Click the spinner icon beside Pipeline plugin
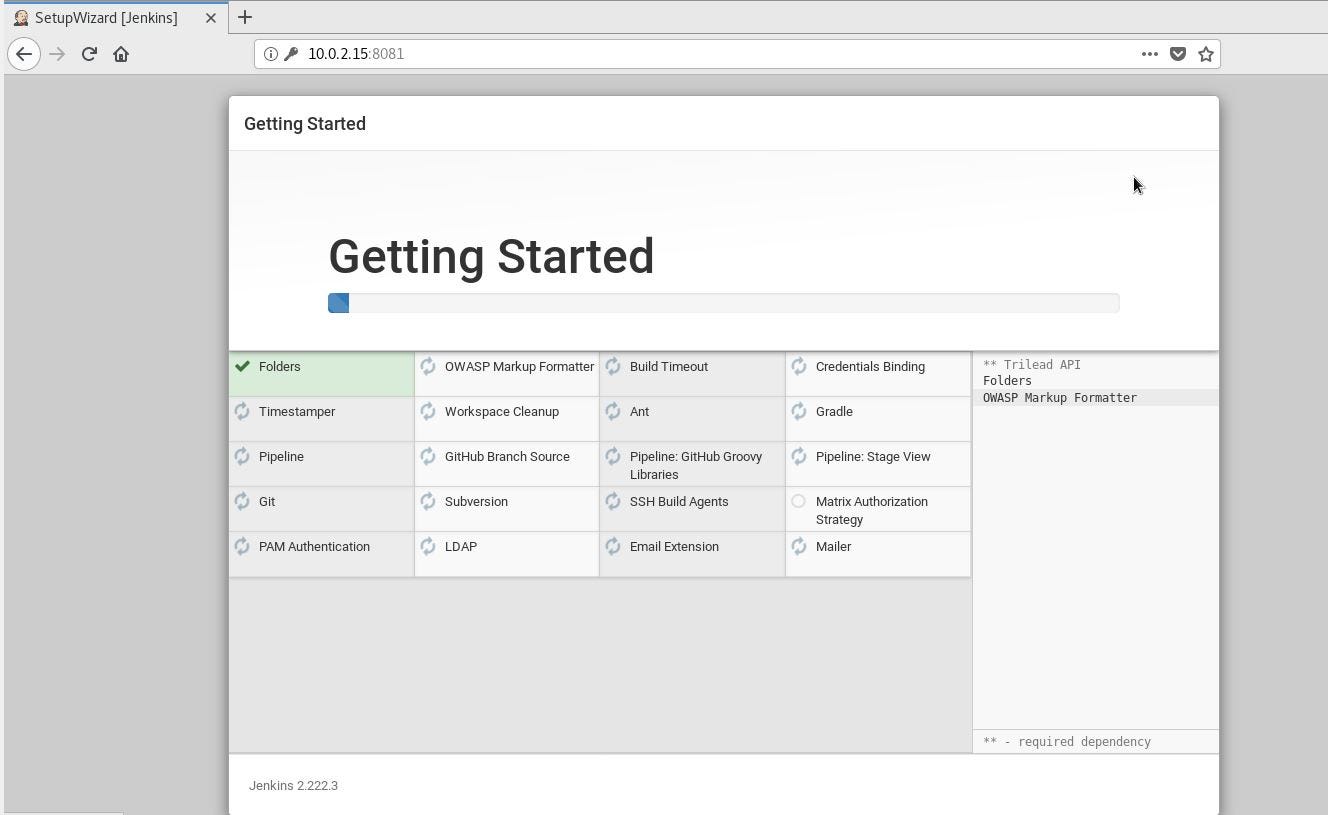Viewport: 1328px width, 815px height. point(242,456)
